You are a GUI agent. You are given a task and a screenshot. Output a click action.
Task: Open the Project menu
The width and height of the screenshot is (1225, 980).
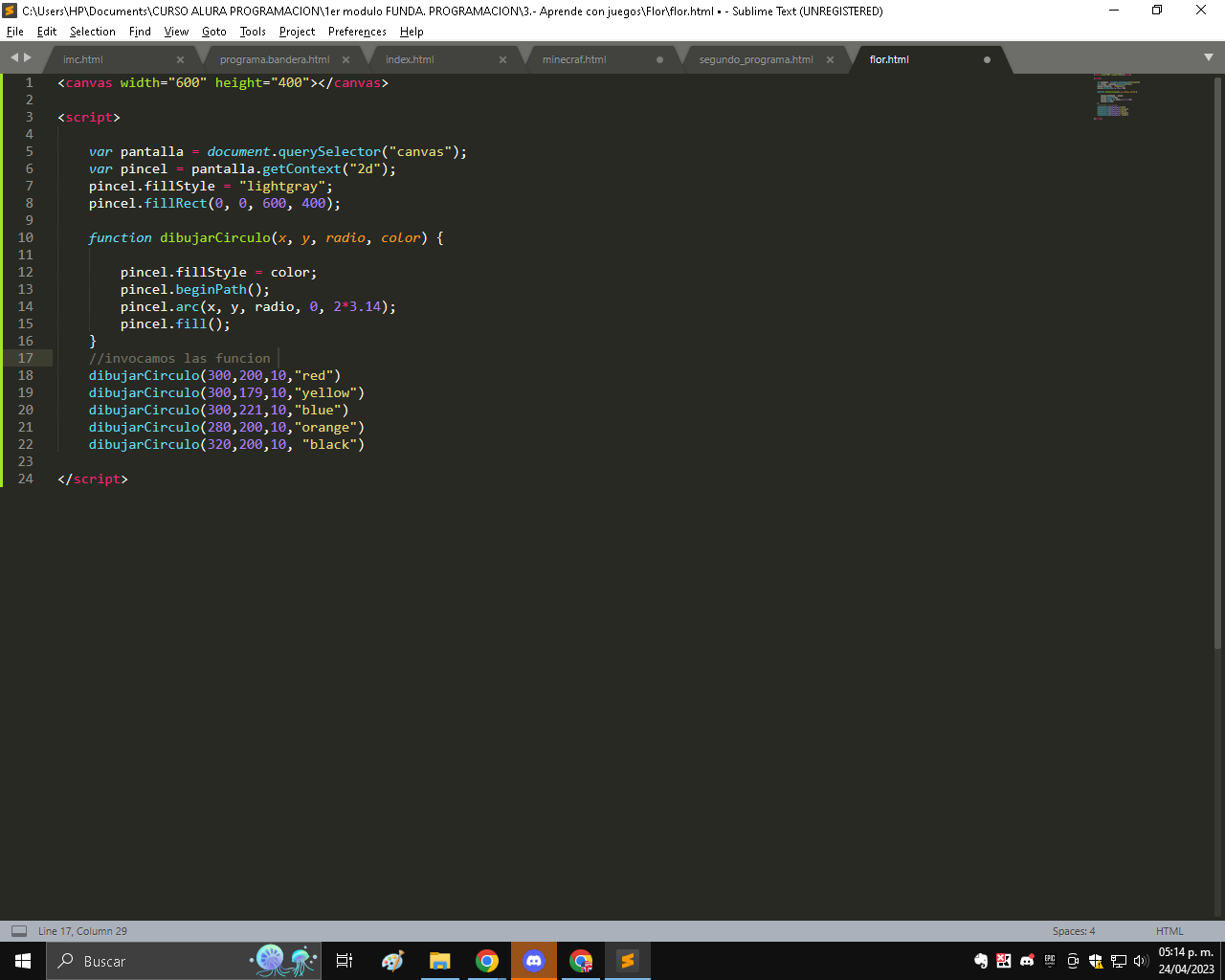[297, 32]
